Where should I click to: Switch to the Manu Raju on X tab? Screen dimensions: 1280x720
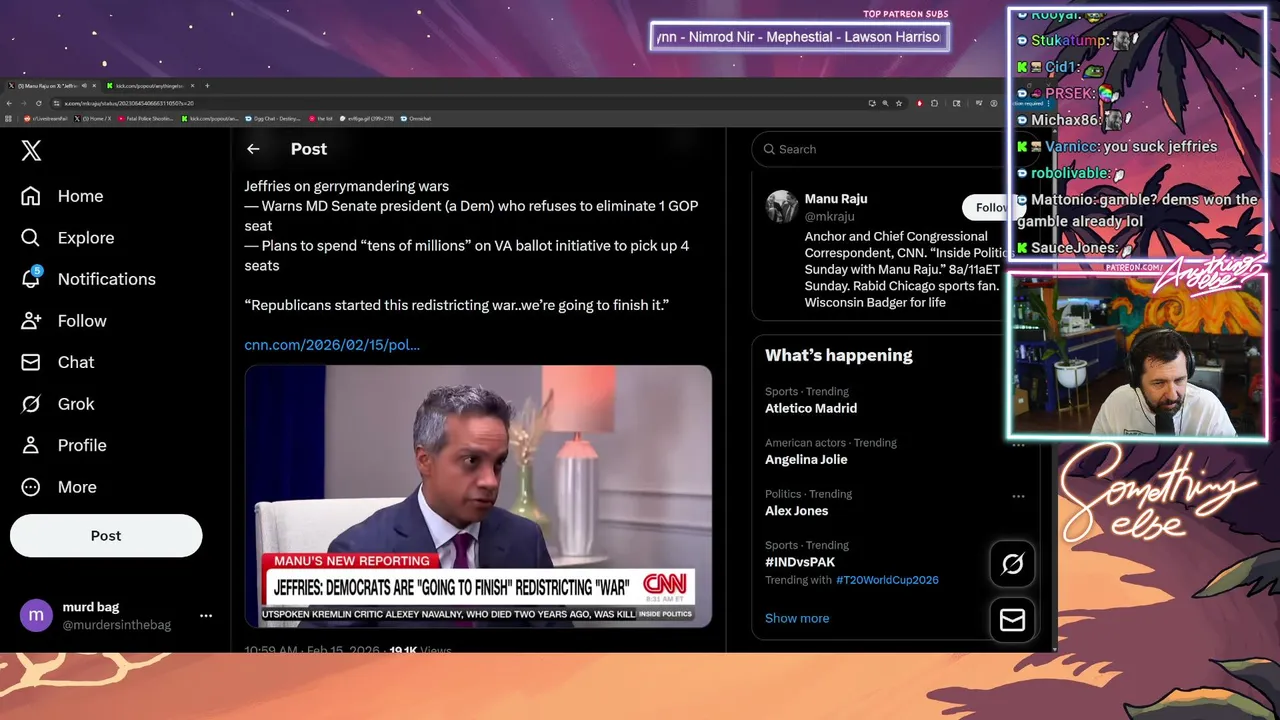(x=50, y=86)
